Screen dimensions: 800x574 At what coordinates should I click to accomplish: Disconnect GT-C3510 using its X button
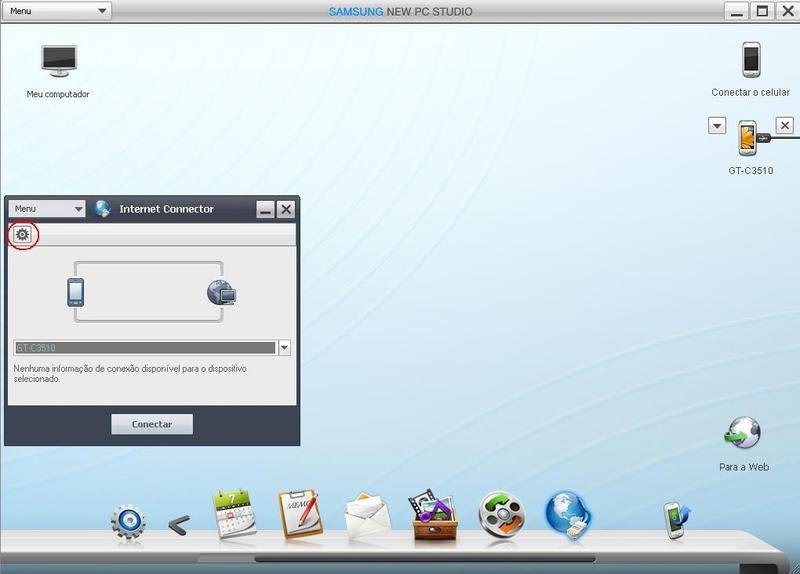(x=785, y=125)
